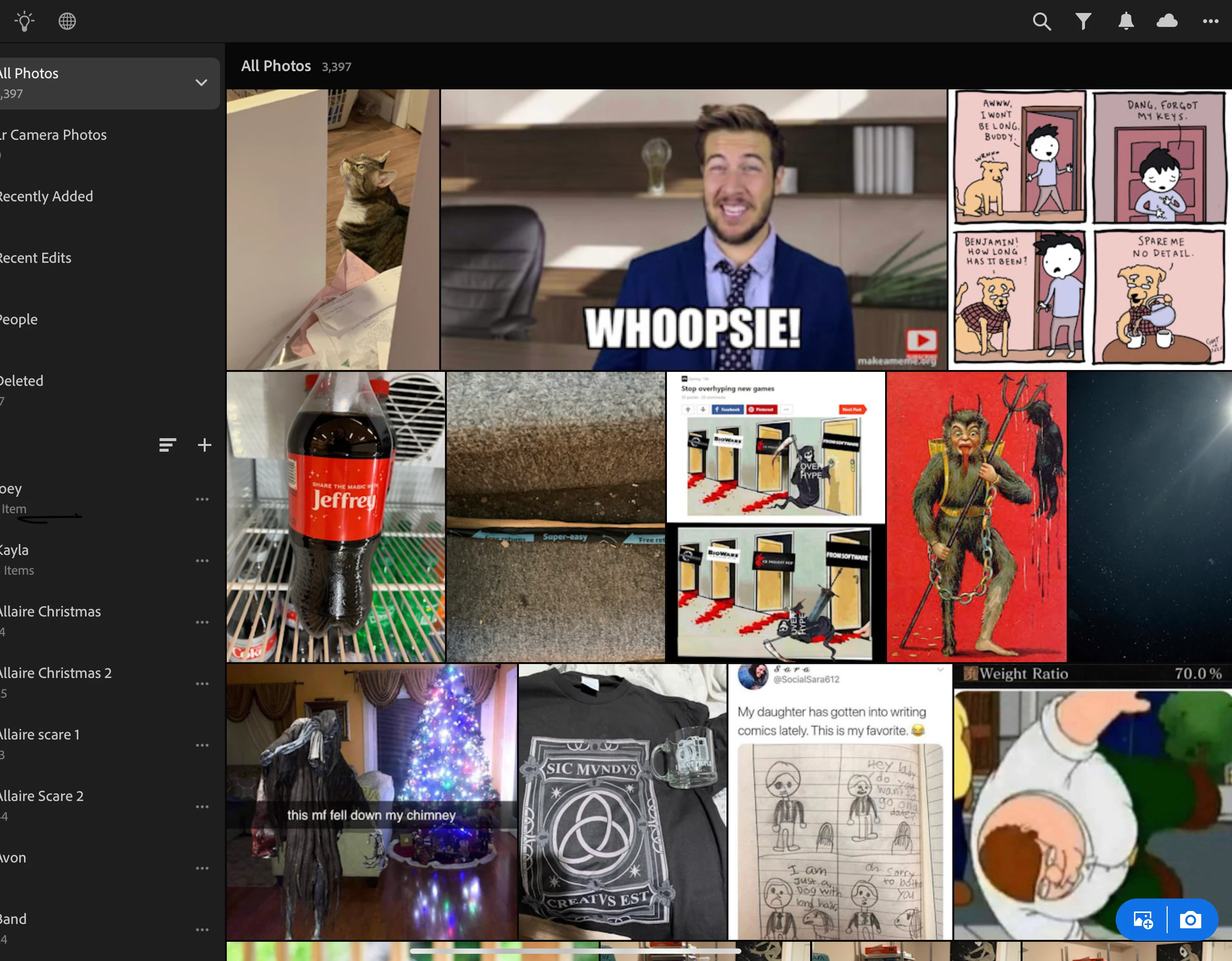Tap the camera capture button
1232x961 pixels.
coord(1190,920)
